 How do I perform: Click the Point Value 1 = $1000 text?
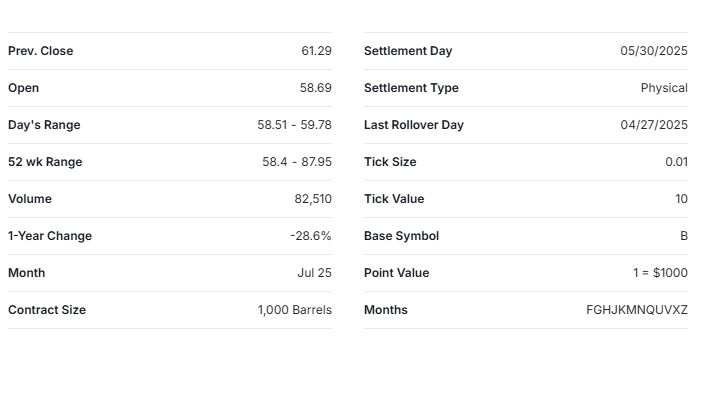point(660,273)
